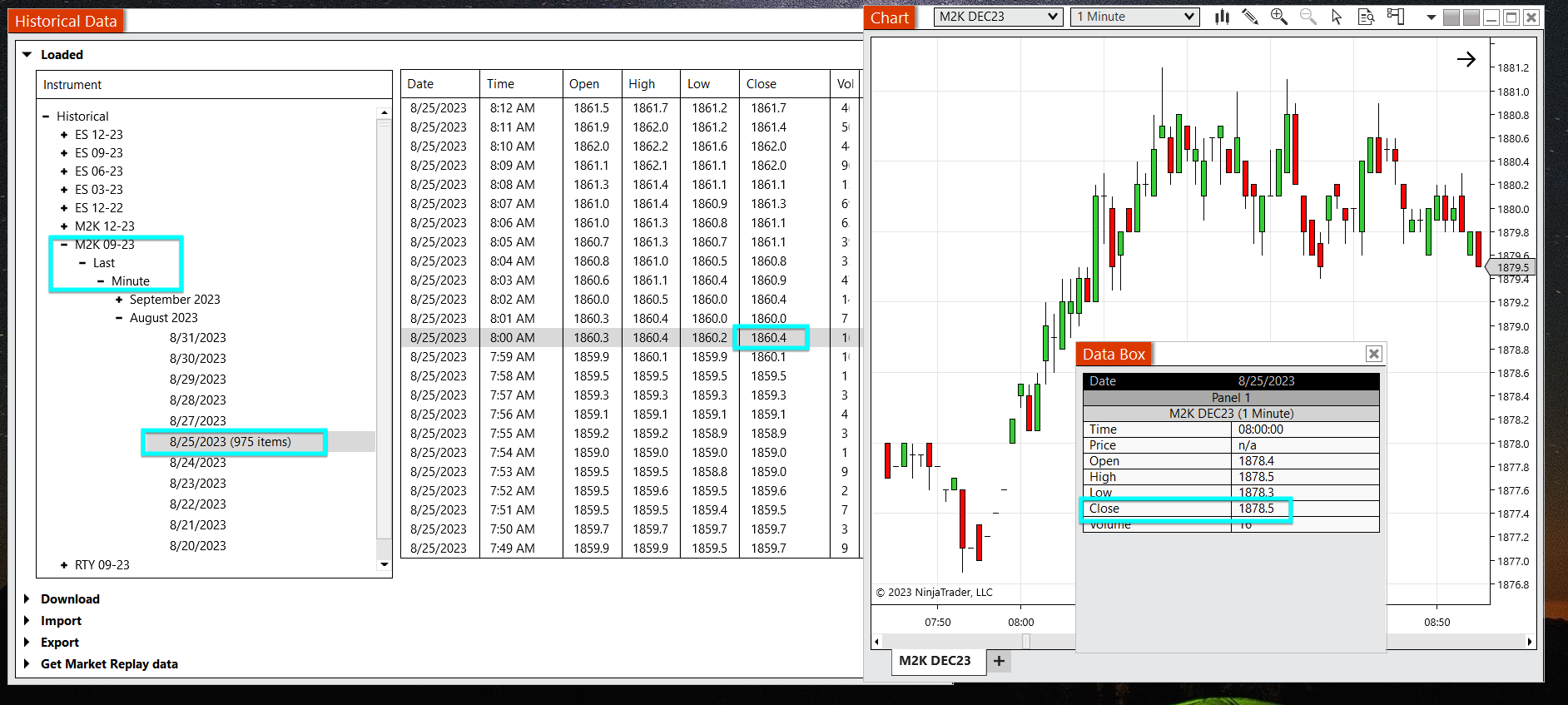This screenshot has width=1568, height=705.
Task: Select ES 12-22 in the instrument tree
Action: pos(99,208)
